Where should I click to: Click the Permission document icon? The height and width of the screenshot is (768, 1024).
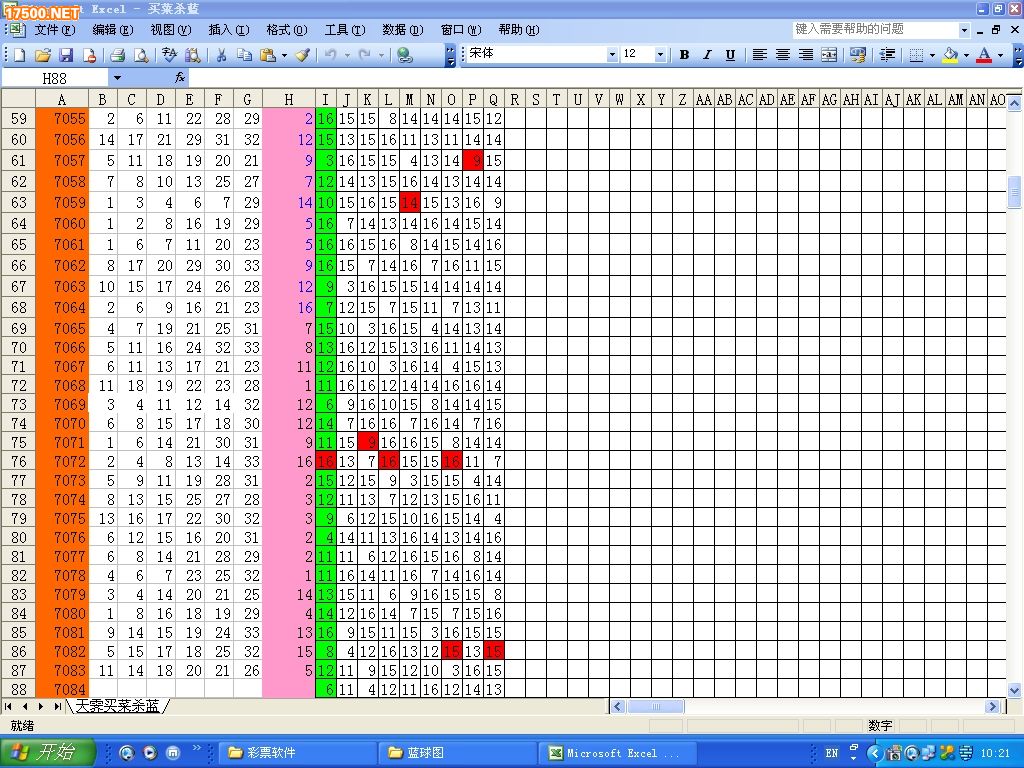click(89, 56)
